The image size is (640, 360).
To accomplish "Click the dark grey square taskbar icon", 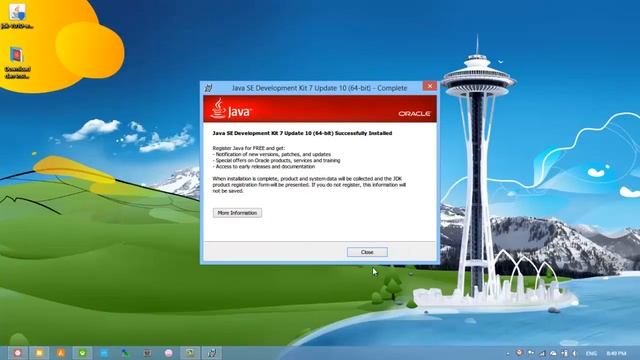I will click(147, 353).
